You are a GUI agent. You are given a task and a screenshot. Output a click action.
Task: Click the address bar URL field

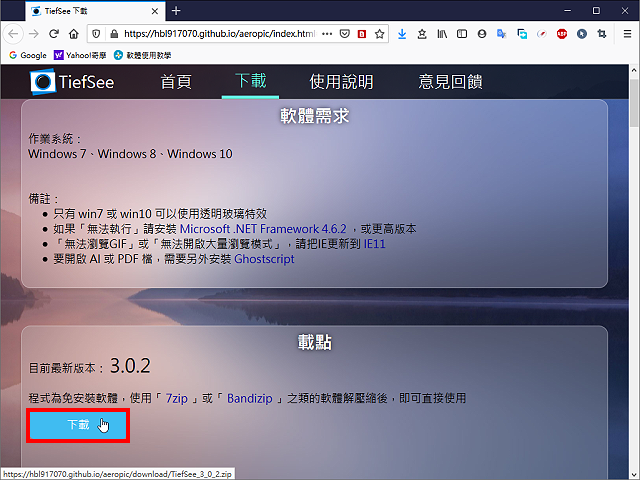click(220, 34)
